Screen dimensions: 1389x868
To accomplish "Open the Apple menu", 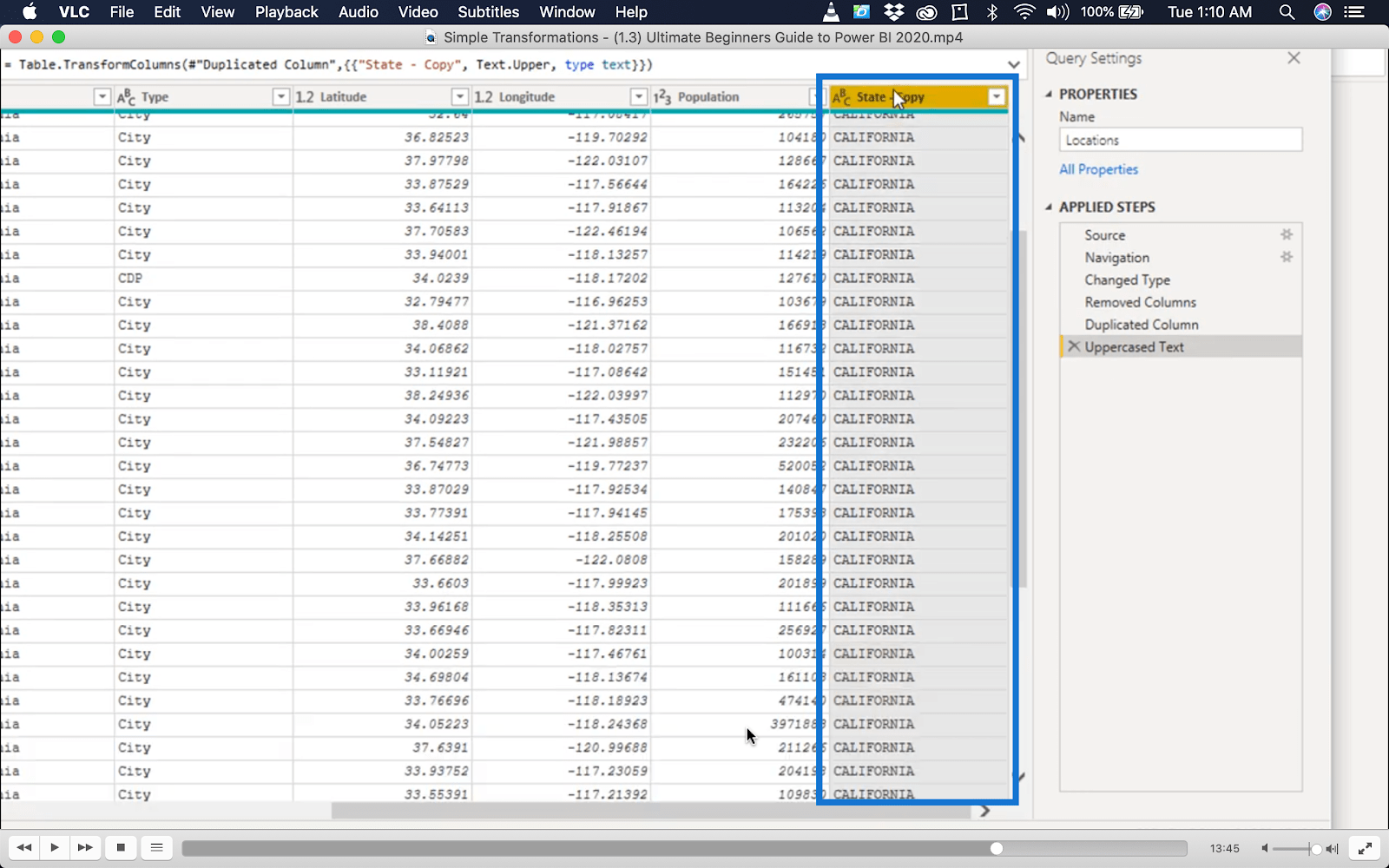I will (x=30, y=12).
